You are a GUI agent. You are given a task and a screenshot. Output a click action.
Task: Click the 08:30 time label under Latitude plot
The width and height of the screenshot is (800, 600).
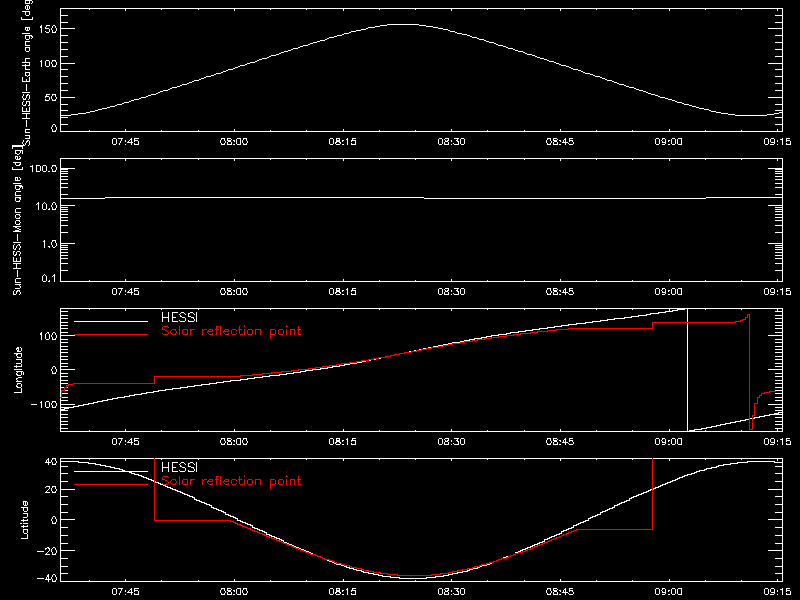pos(452,591)
